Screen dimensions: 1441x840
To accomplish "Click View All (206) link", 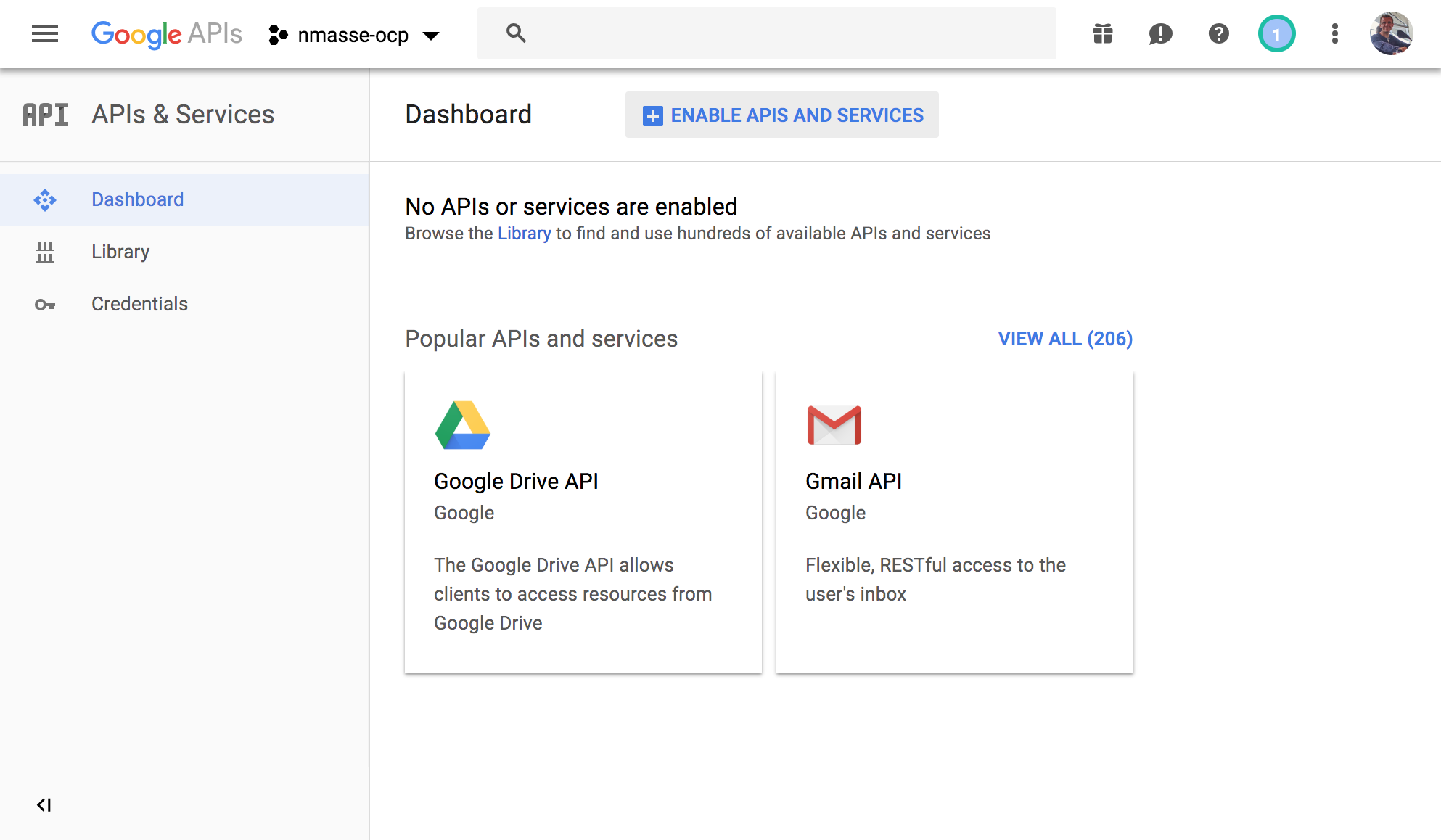I will point(1065,339).
